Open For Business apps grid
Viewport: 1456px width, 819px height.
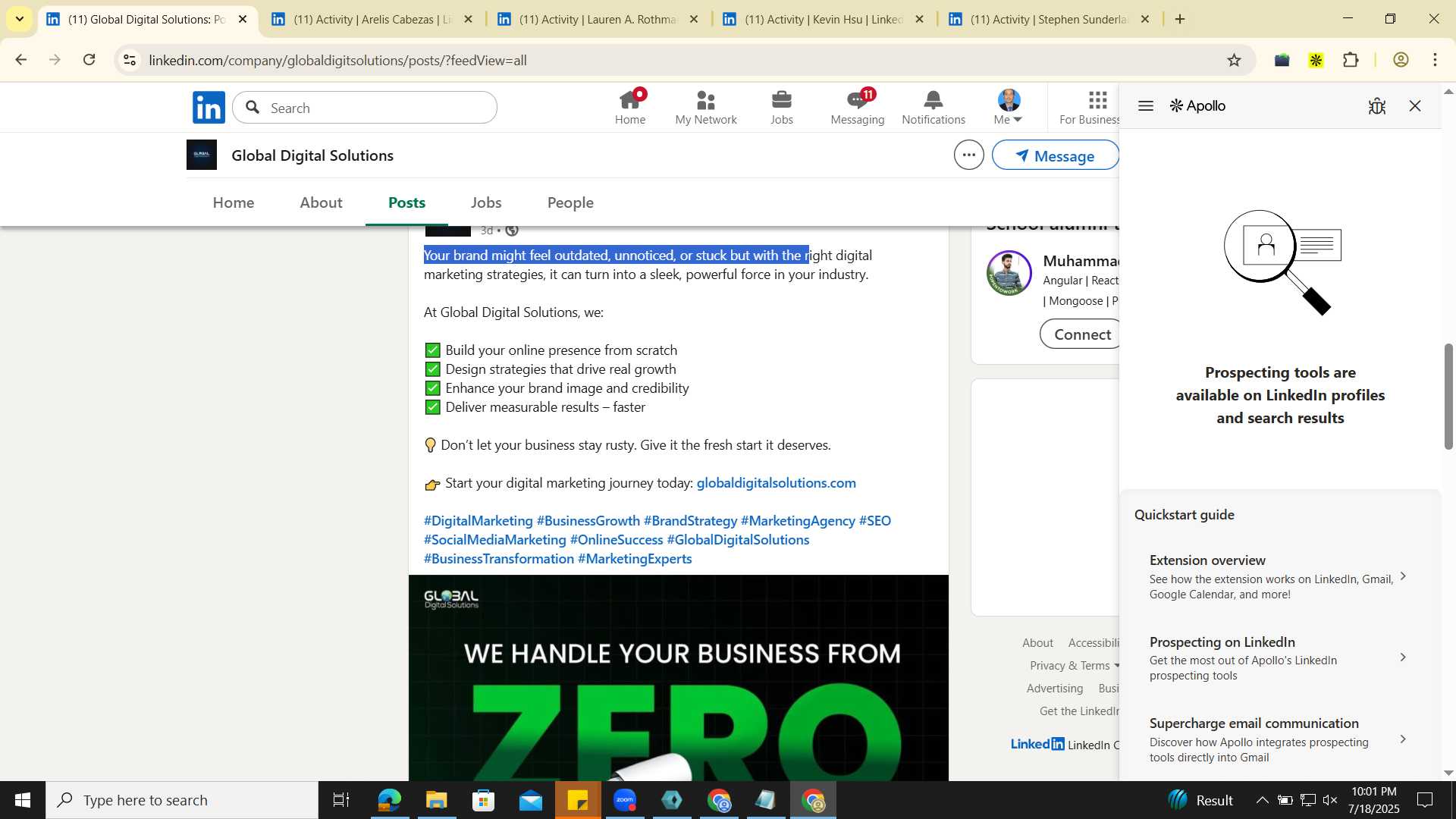click(x=1090, y=107)
